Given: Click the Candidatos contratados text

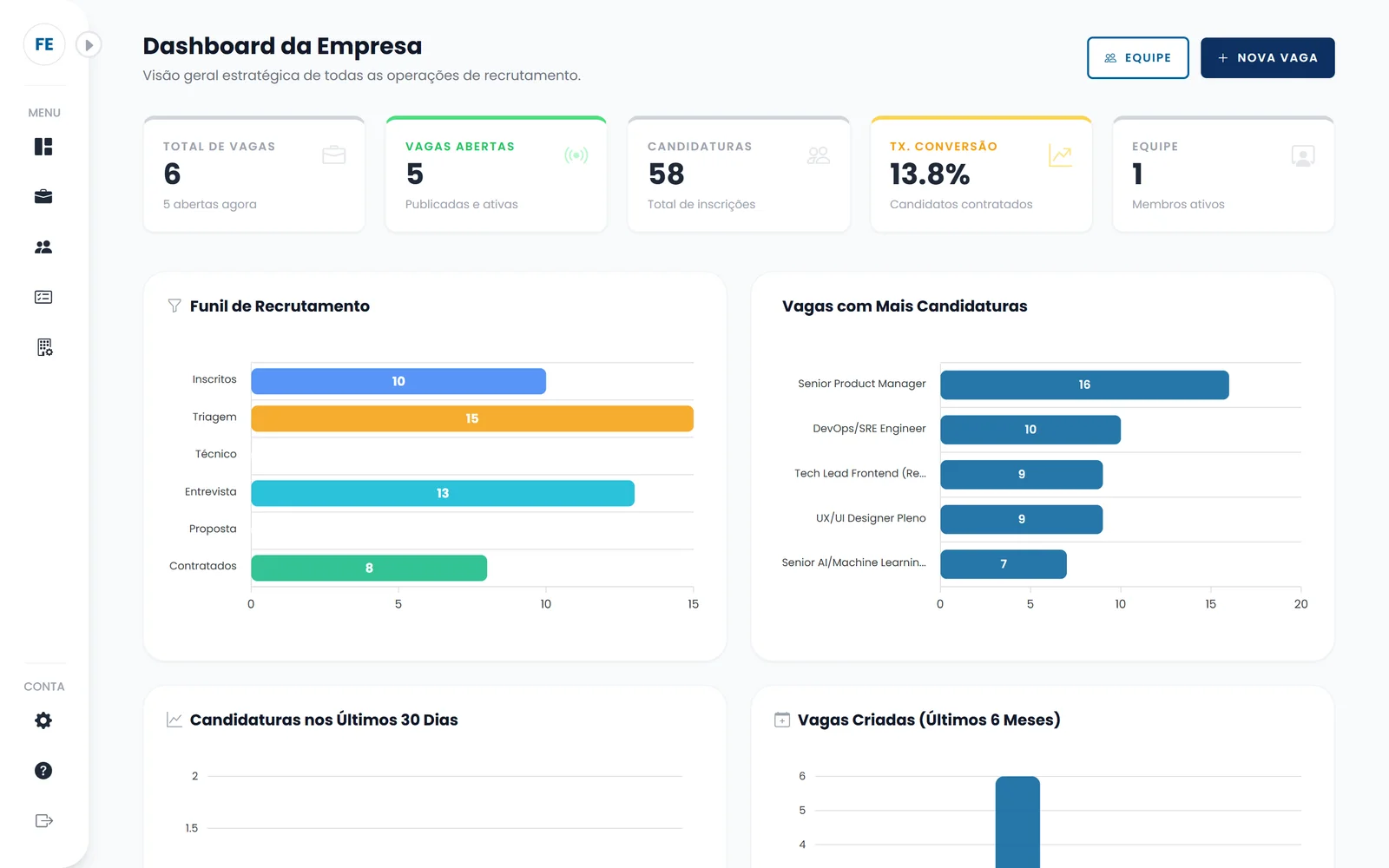Looking at the screenshot, I should pos(961,204).
